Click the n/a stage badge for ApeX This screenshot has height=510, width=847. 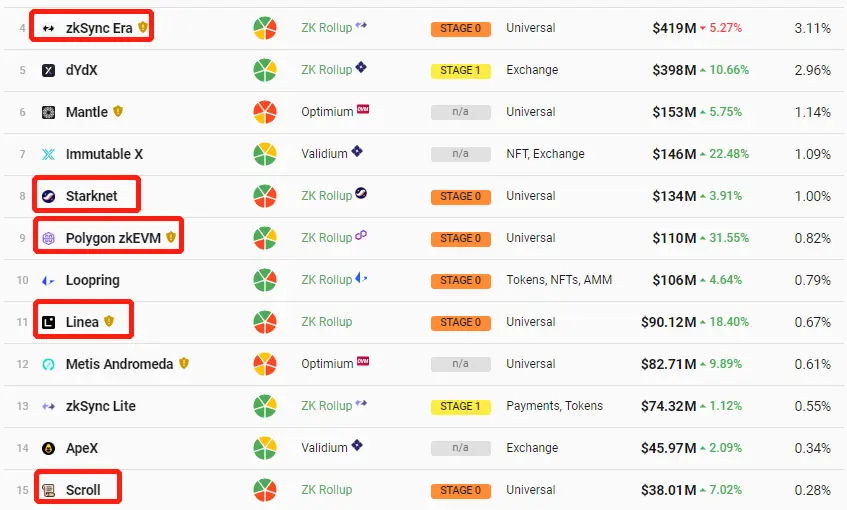[x=460, y=448]
